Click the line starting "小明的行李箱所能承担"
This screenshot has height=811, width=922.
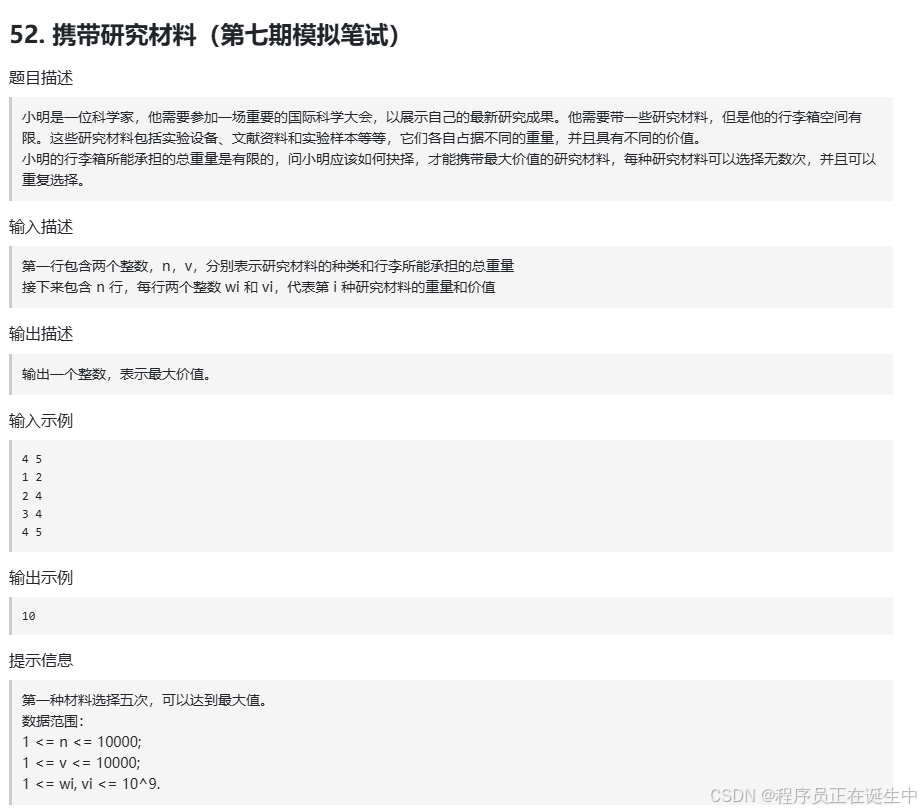point(449,159)
